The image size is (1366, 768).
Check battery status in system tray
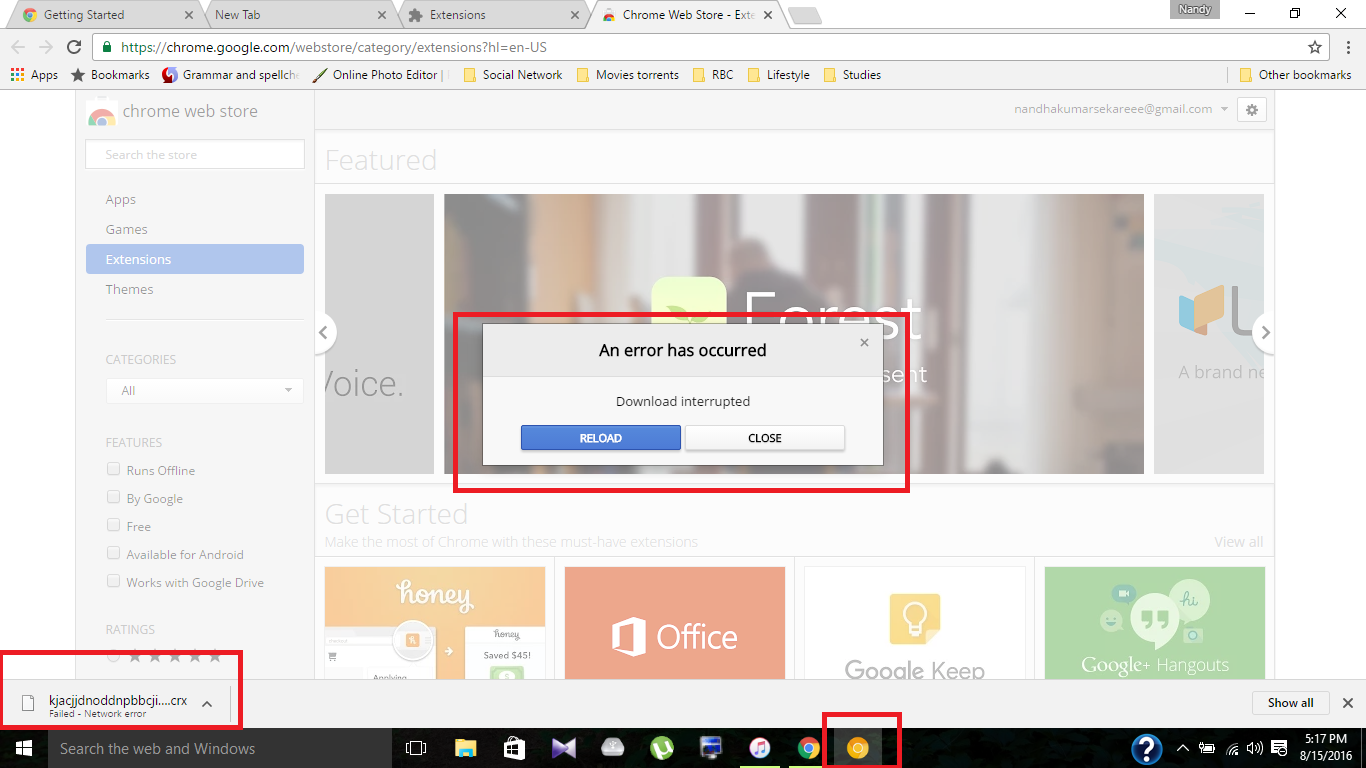coord(1208,748)
